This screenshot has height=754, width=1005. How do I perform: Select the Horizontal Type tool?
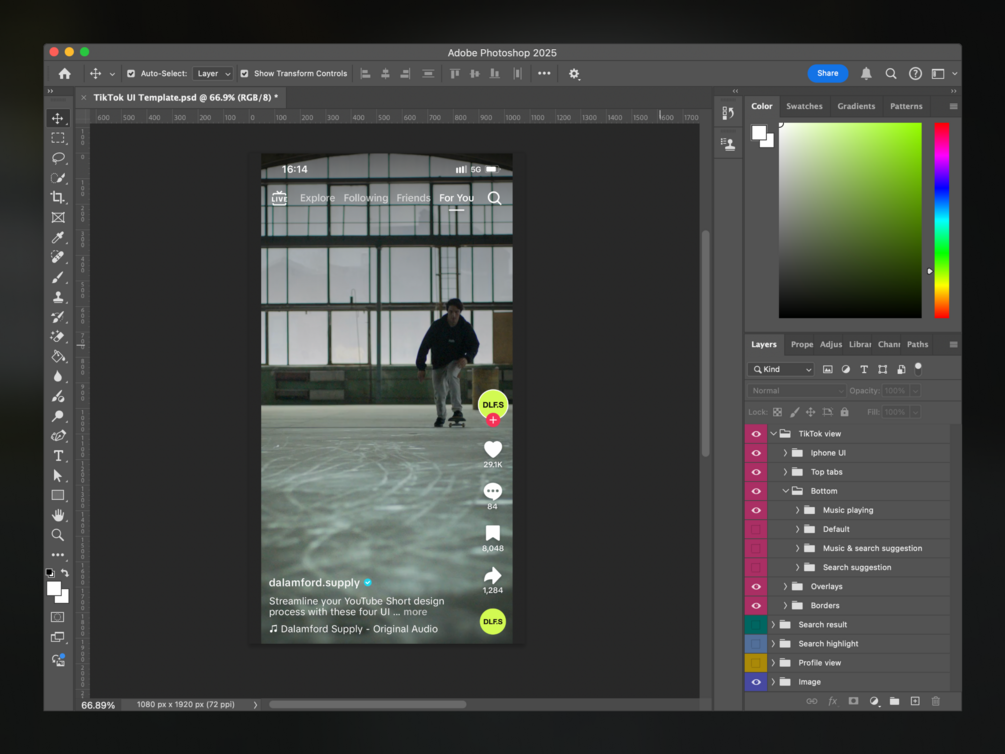[58, 456]
